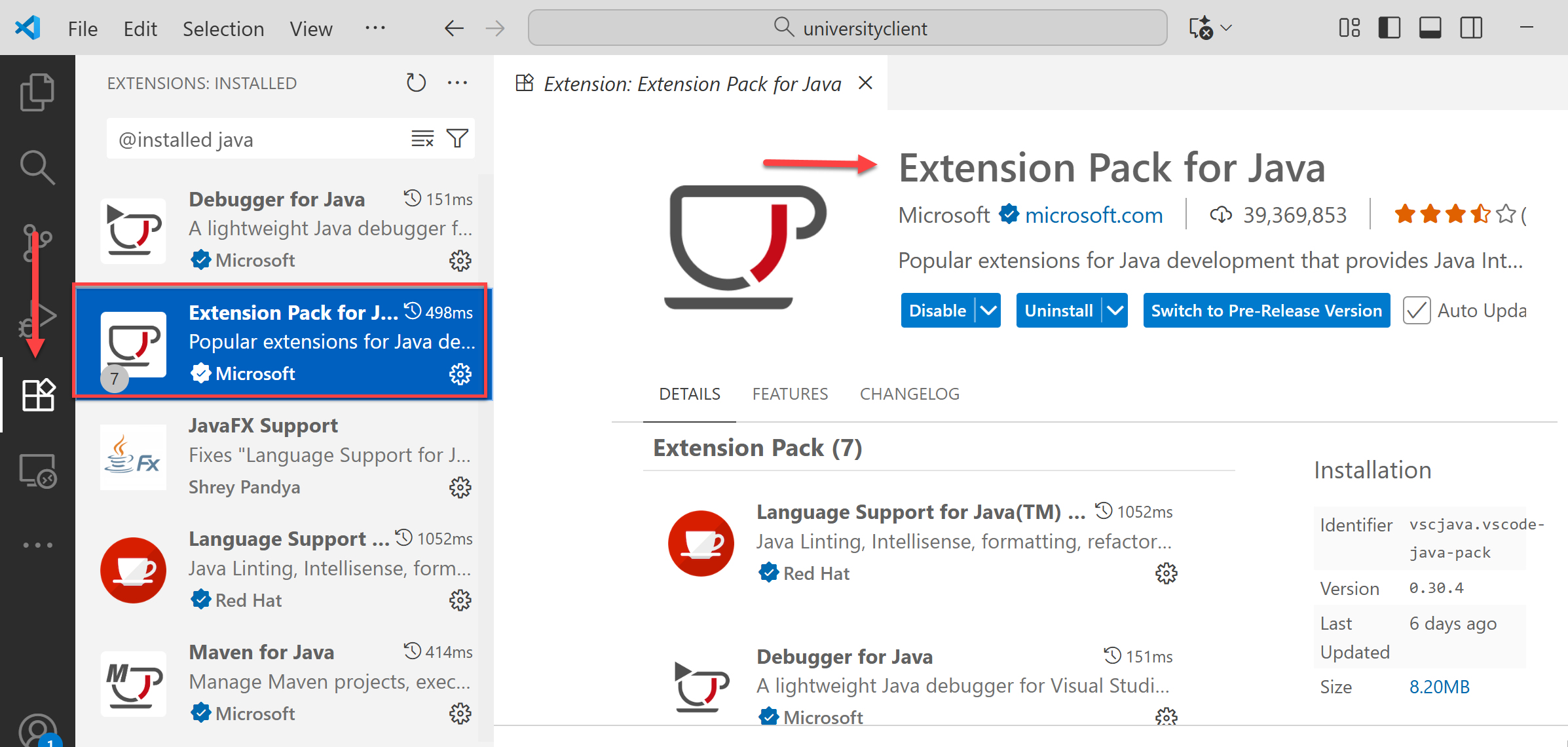Switch to the FEATURES tab
The image size is (1568, 747).
pyautogui.click(x=790, y=394)
